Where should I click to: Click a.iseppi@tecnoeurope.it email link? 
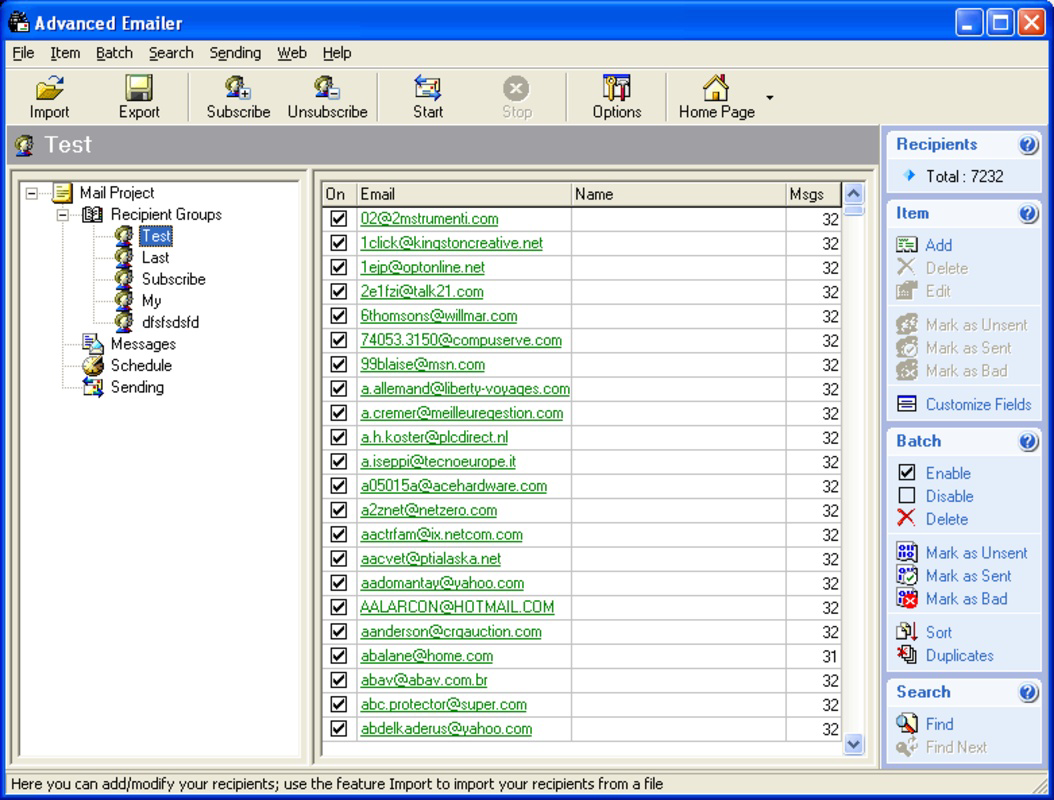(438, 462)
